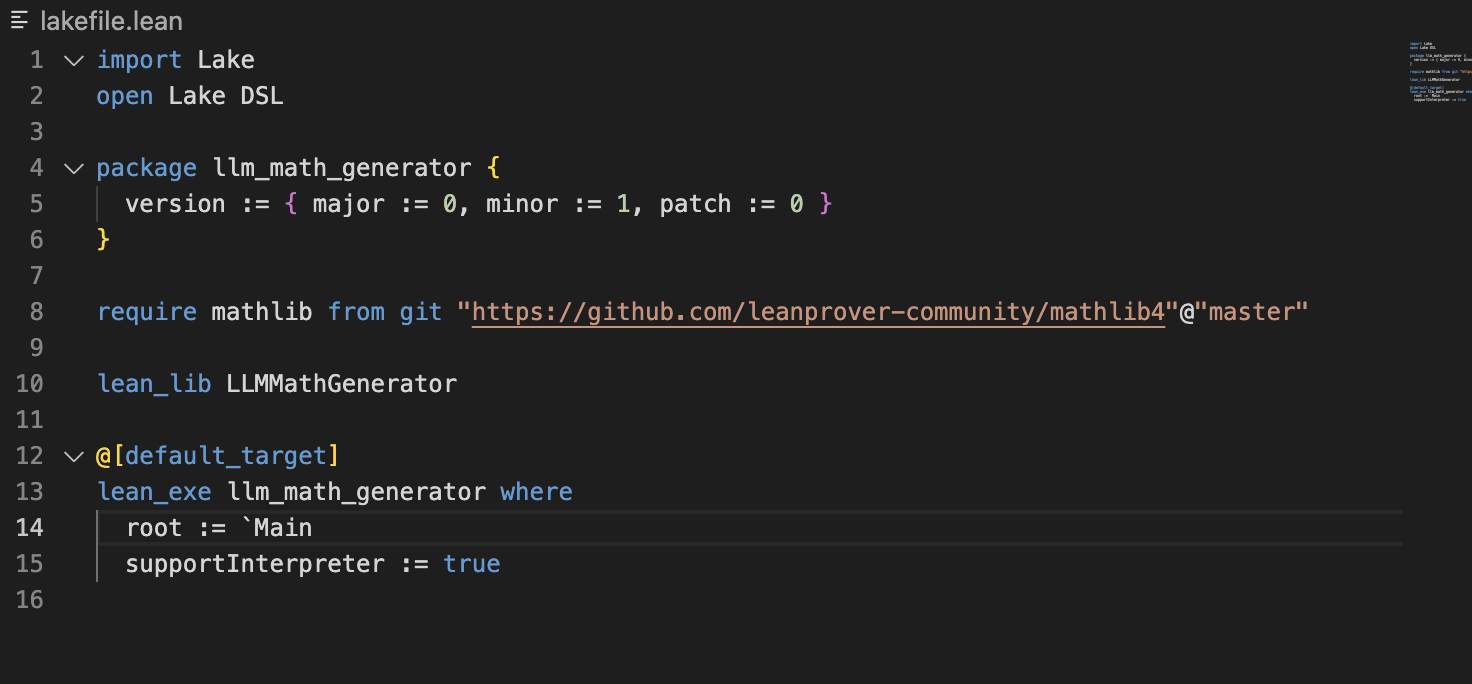Viewport: 1472px width, 684px height.
Task: Click the version keyword on line 5
Action: (x=176, y=204)
